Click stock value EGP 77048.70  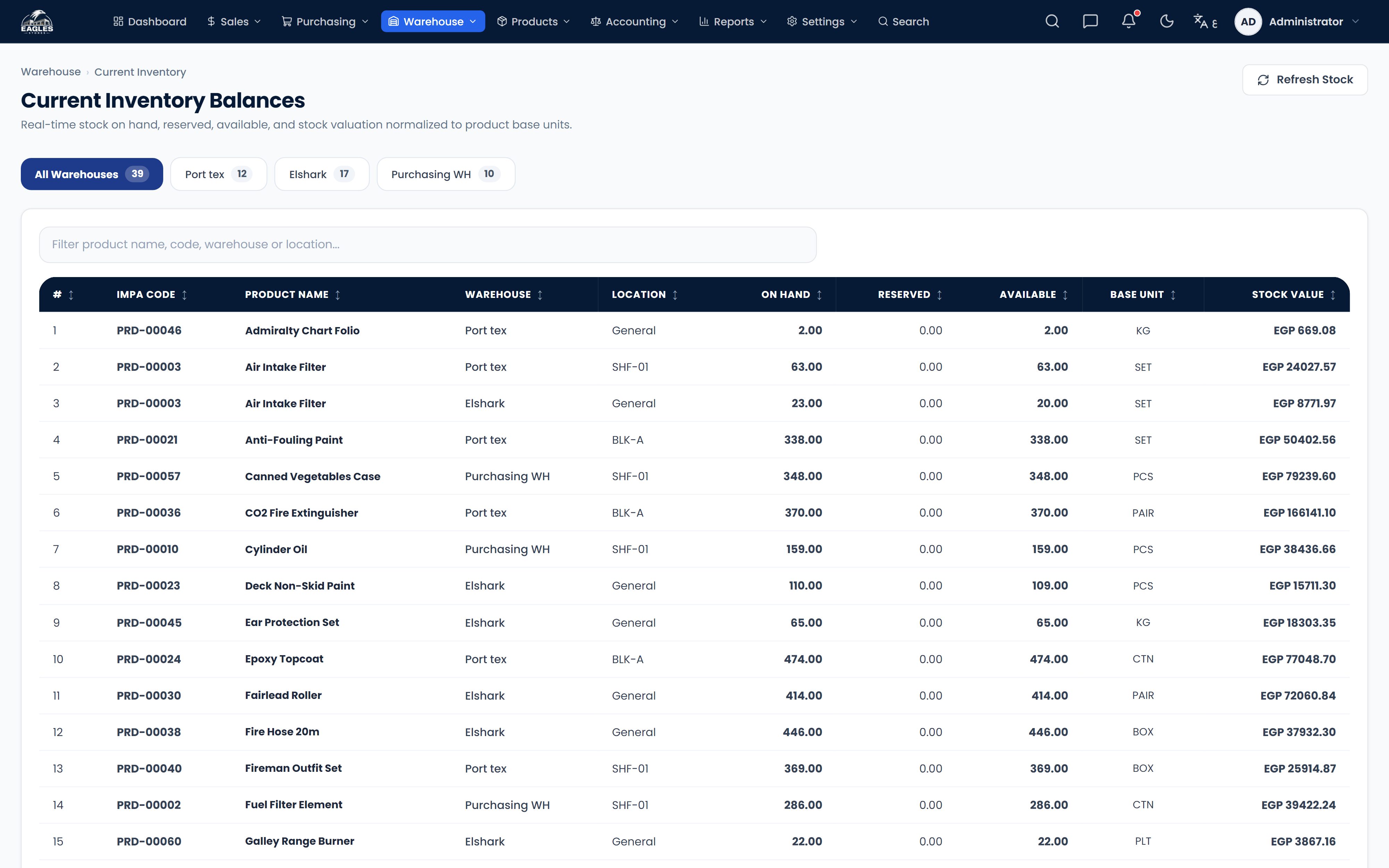coord(1299,659)
